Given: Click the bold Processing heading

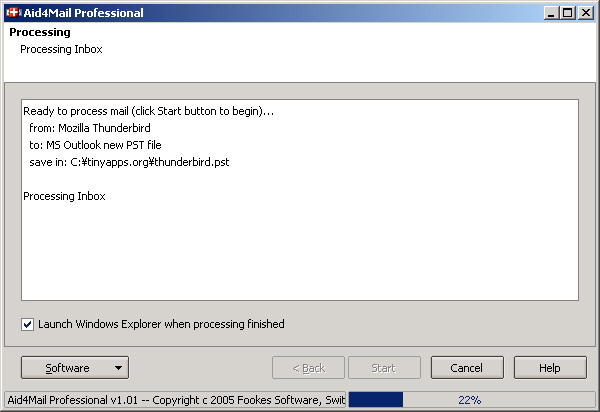Looking at the screenshot, I should click(40, 33).
